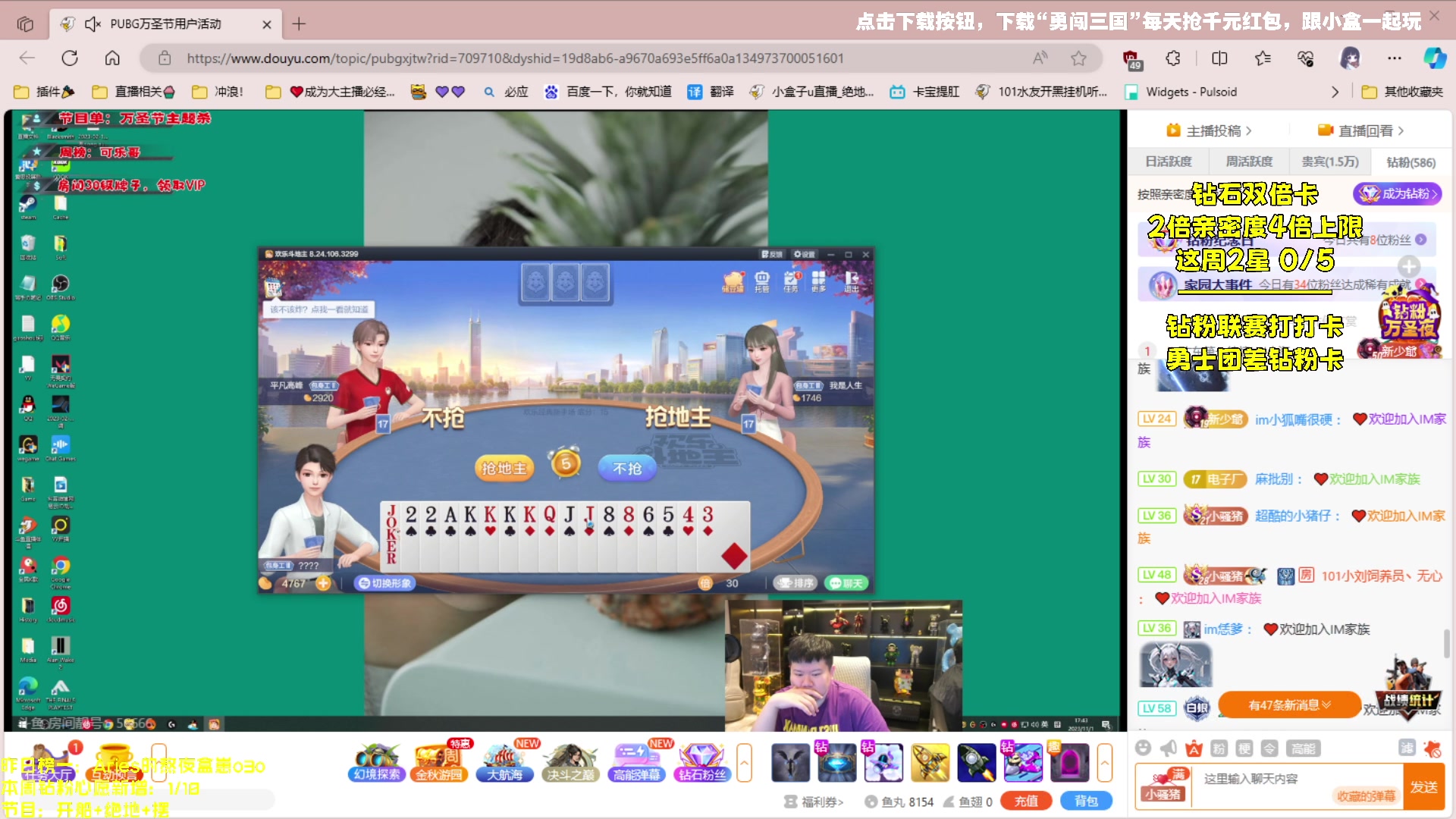This screenshot has width=1456, height=819.
Task: Add page to favorites star icon
Action: 1078,58
